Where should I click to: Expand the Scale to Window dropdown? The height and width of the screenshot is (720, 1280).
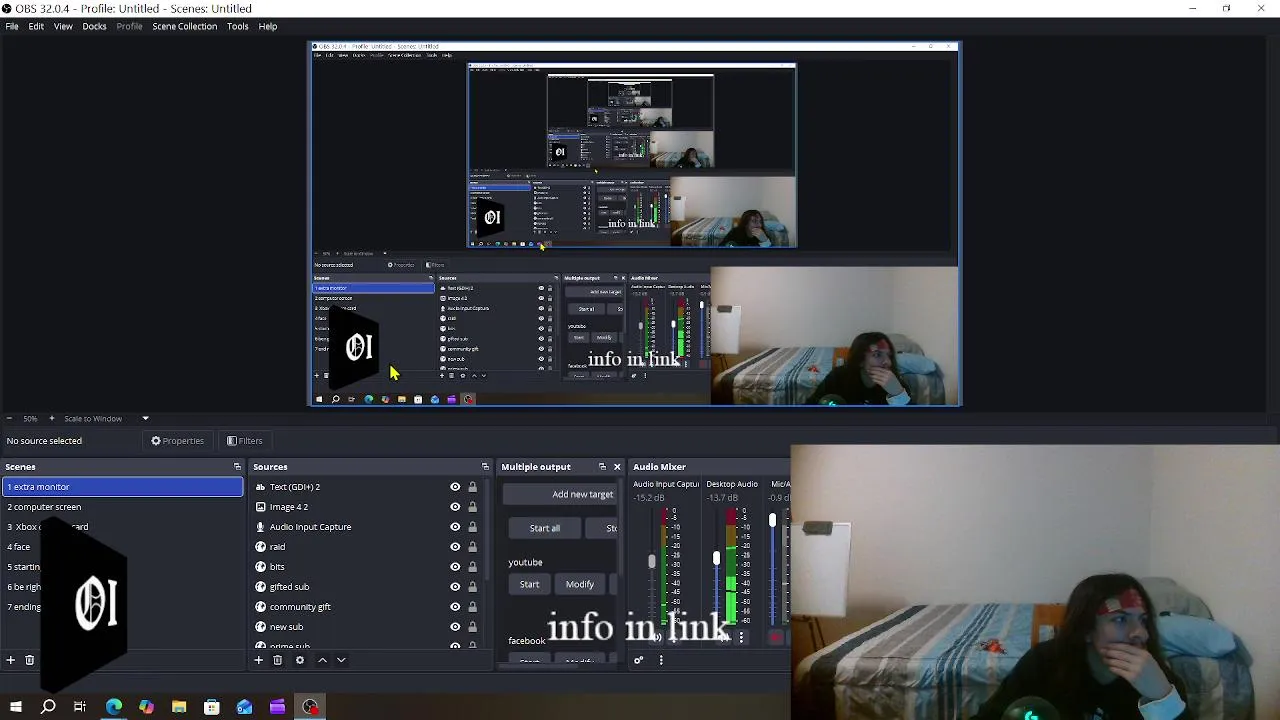click(x=145, y=418)
